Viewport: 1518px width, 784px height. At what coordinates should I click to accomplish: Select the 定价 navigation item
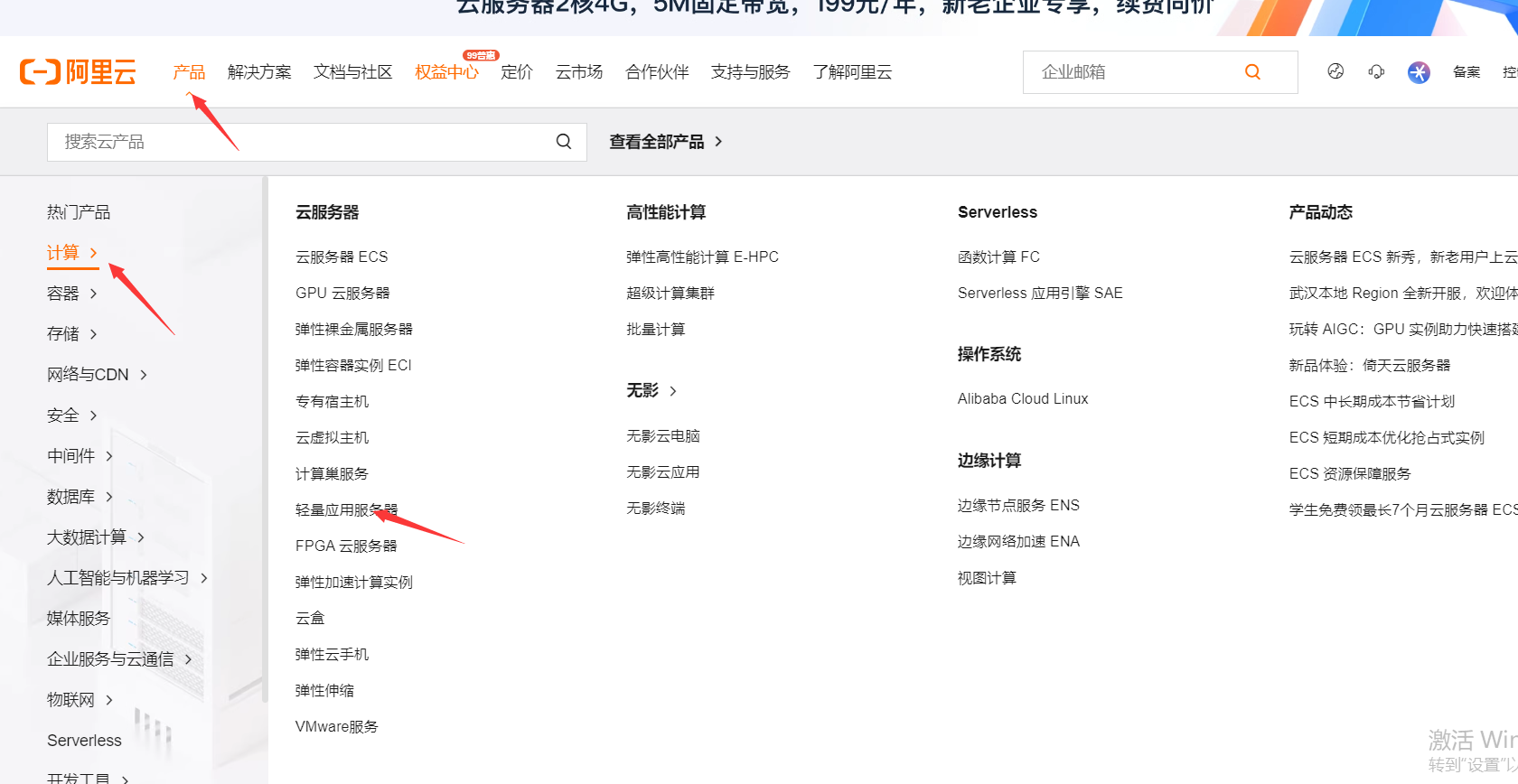517,72
